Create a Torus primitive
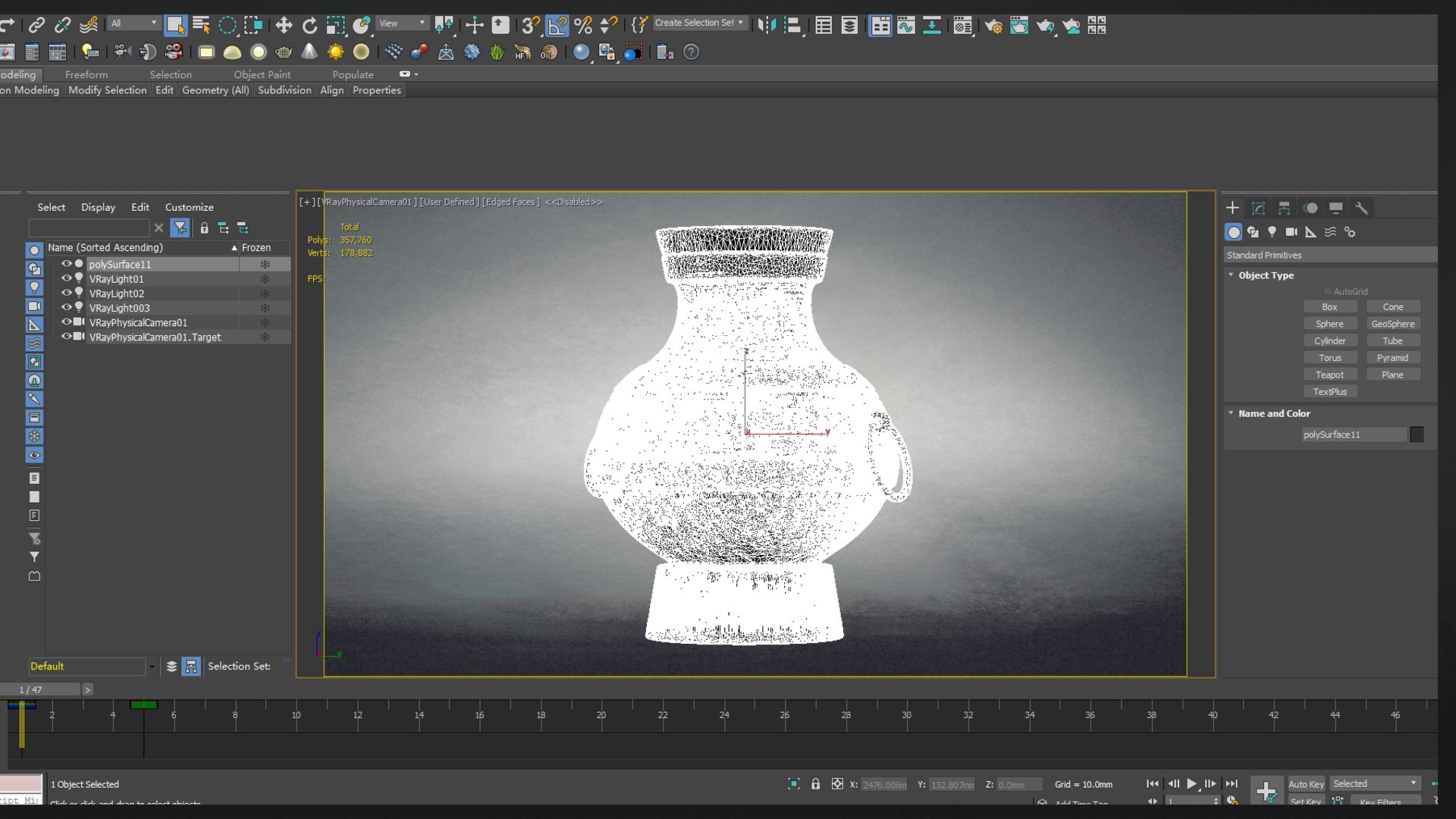 pyautogui.click(x=1330, y=358)
